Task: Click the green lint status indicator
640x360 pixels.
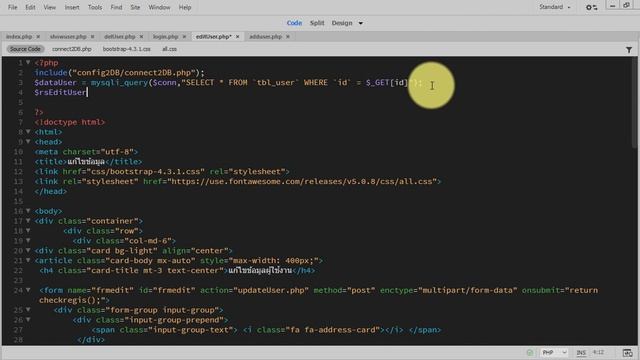Action: click(530, 352)
